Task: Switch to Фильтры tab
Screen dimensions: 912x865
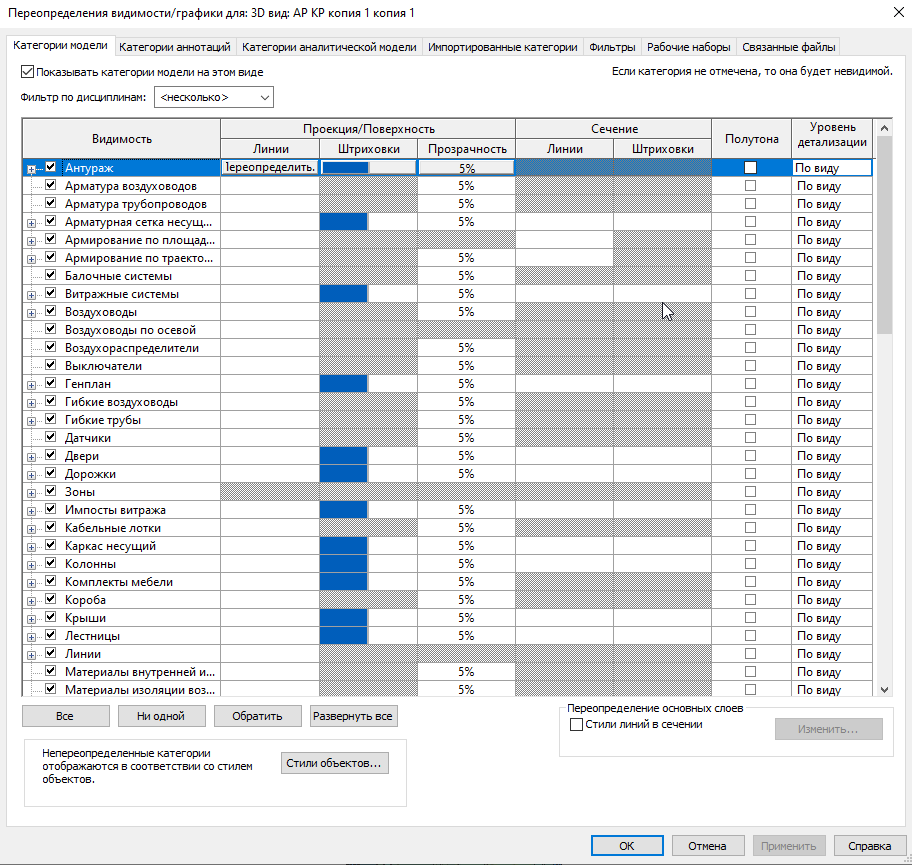Action: 612,47
